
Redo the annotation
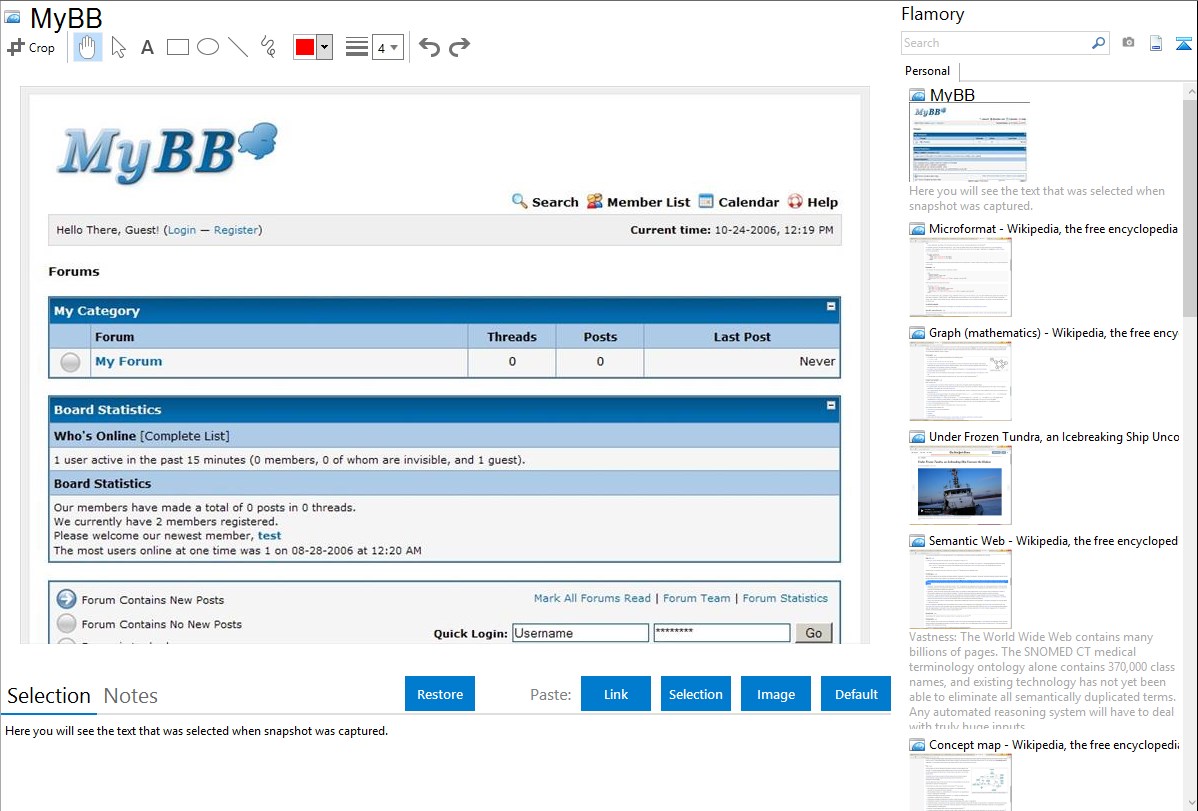460,47
